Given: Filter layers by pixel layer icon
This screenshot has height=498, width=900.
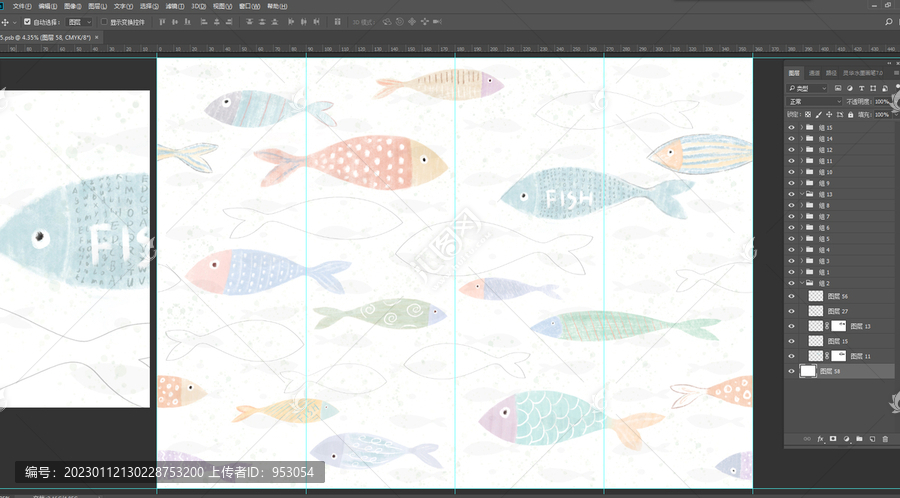Looking at the screenshot, I should coord(838,88).
